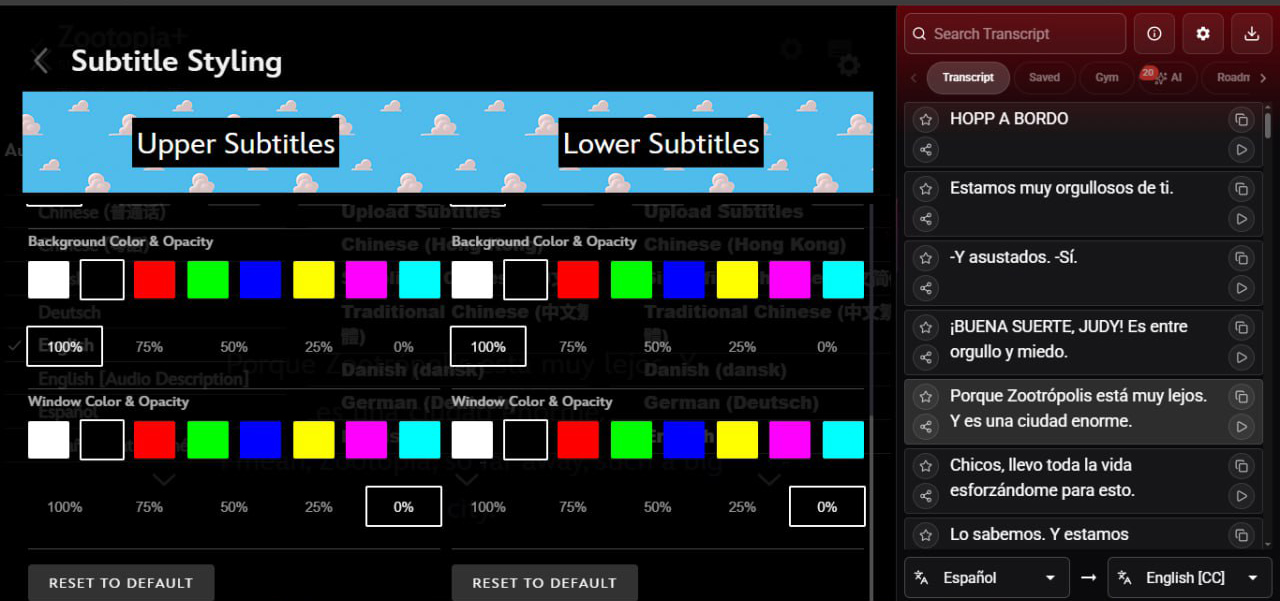Click the Lower Subtitles preview label
The width and height of the screenshot is (1280, 601).
661,143
